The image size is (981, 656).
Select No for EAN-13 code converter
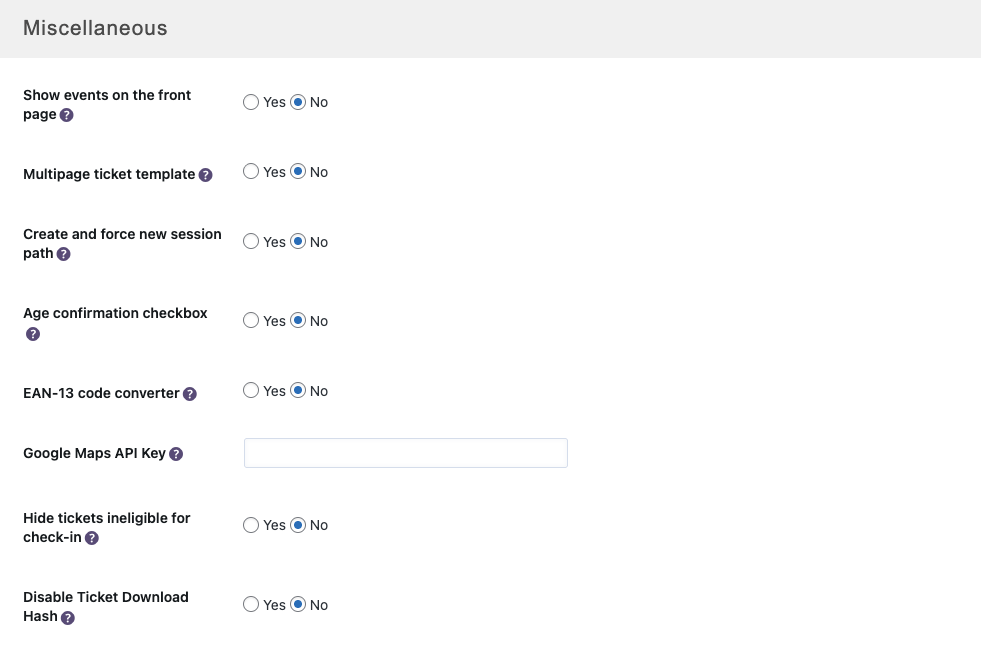298,391
